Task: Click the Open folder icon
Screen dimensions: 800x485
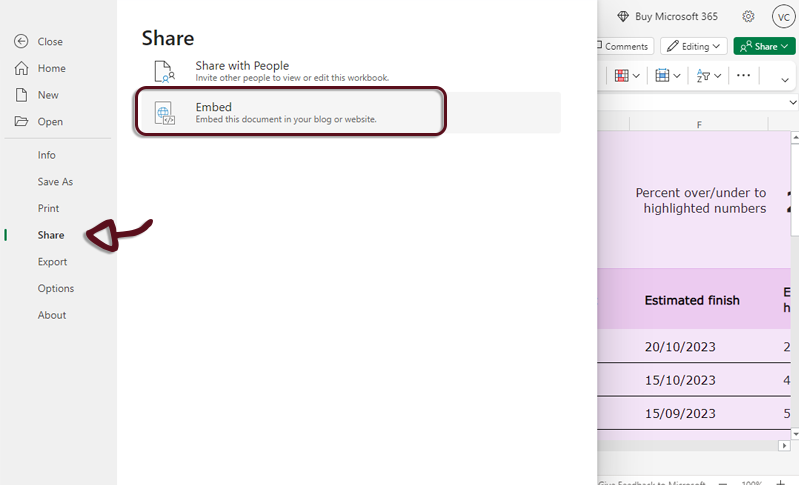Action: 21,122
